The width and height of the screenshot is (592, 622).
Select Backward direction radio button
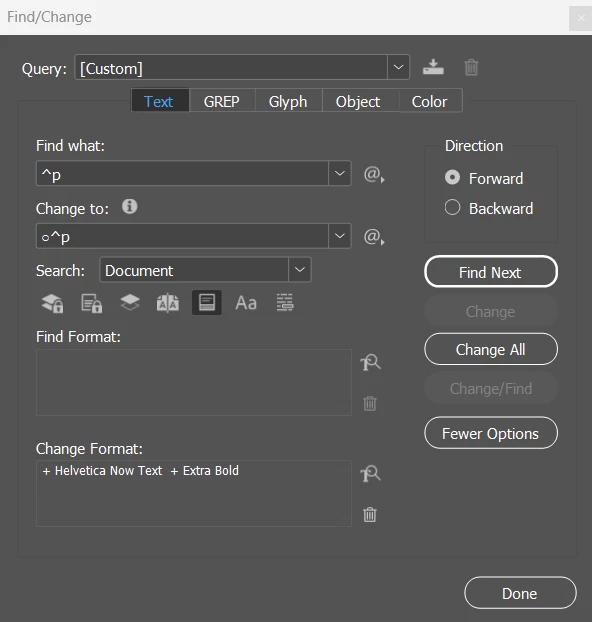click(452, 207)
